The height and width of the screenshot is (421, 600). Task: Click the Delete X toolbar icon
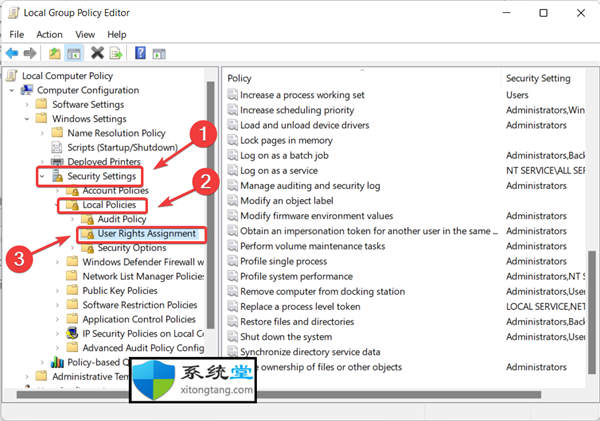tap(97, 53)
